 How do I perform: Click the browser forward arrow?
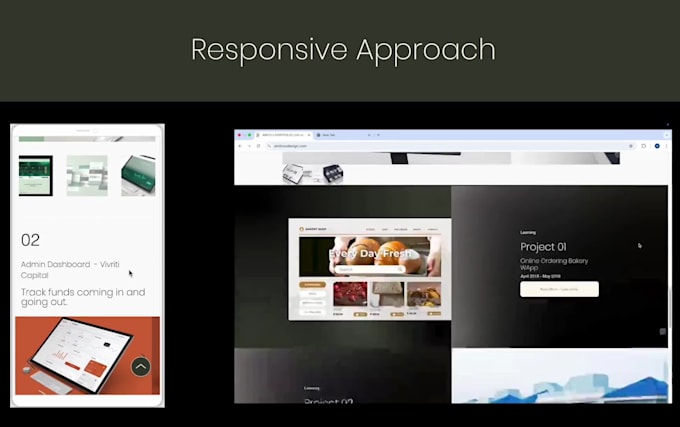click(x=249, y=146)
